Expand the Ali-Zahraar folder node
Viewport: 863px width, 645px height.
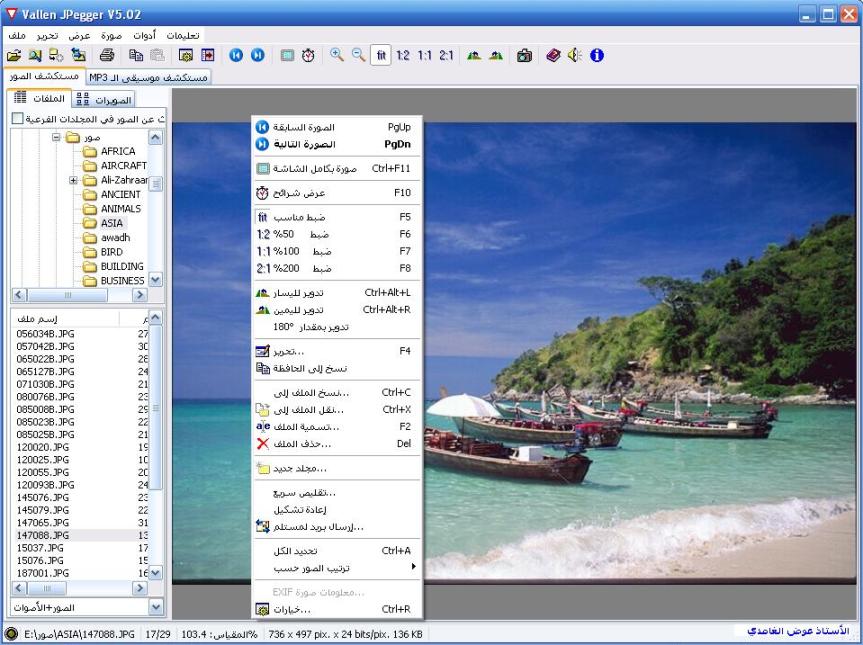pos(73,180)
